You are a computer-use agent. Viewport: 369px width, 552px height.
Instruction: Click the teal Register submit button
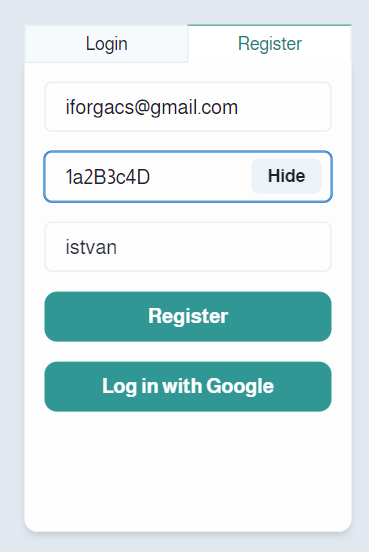(x=188, y=316)
